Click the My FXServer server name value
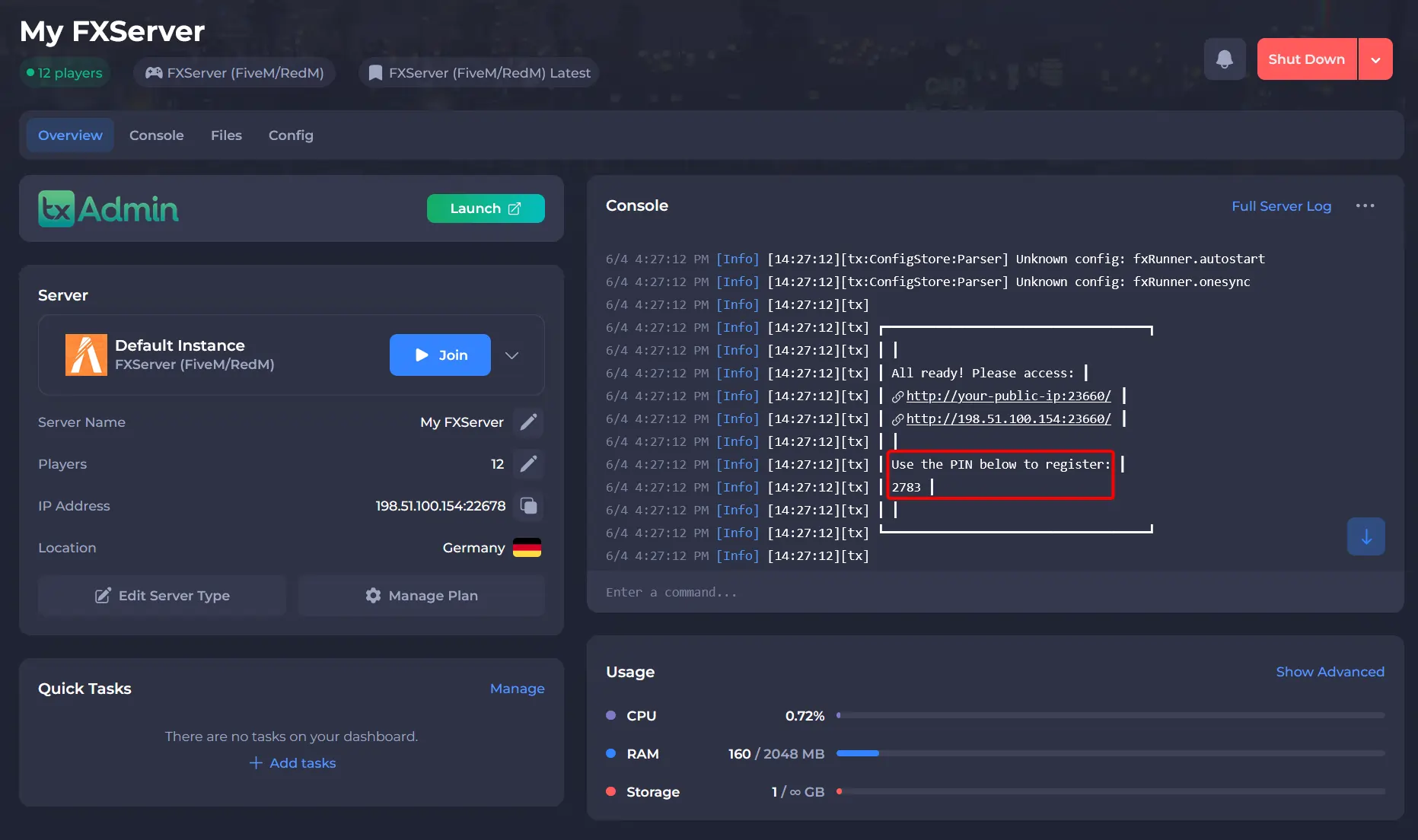The width and height of the screenshot is (1418, 840). (462, 422)
